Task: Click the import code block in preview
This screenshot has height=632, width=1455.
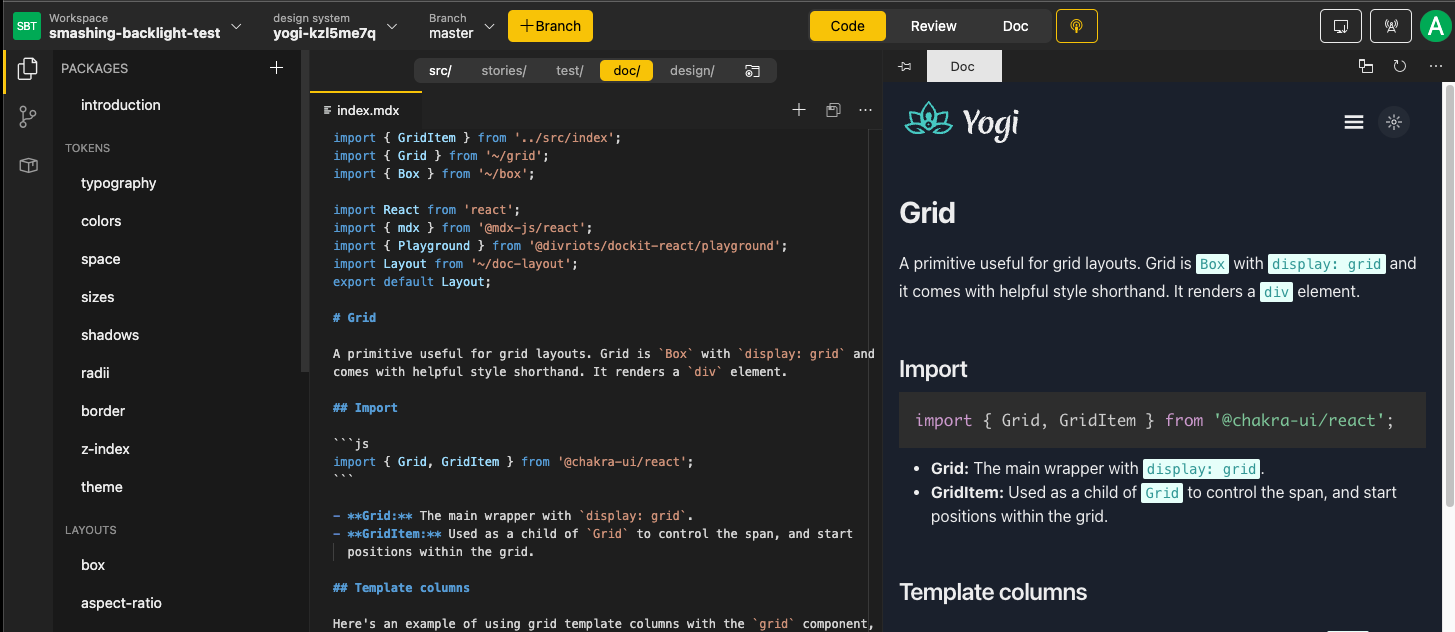Action: click(x=1162, y=420)
